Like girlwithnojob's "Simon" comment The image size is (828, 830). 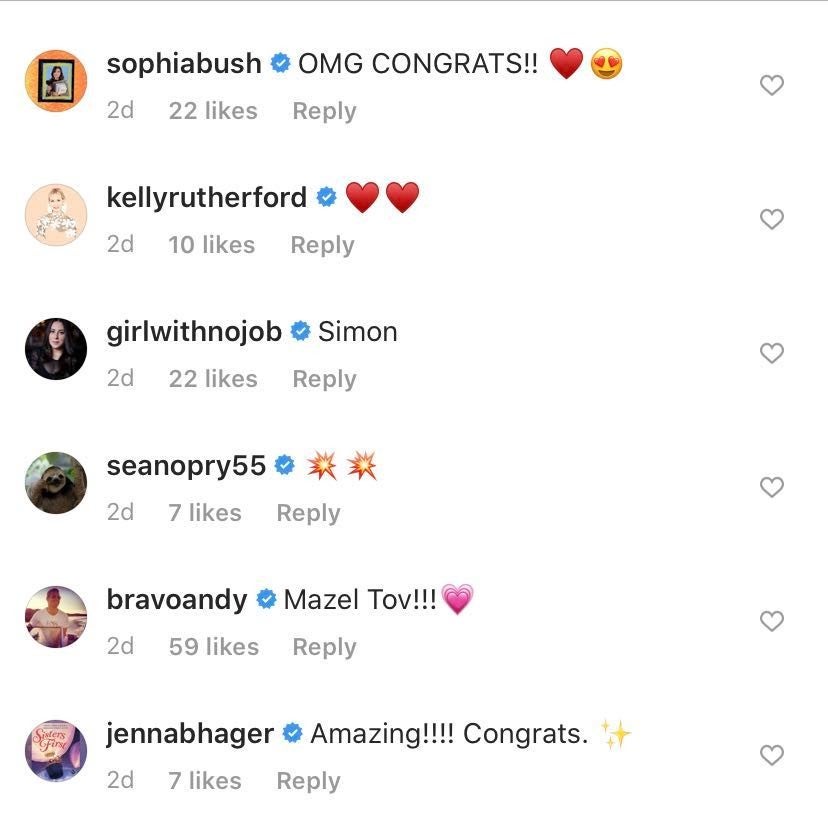(x=771, y=354)
